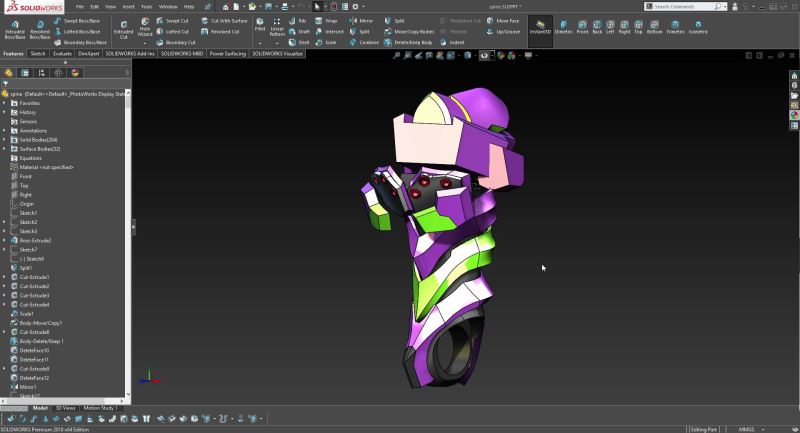The image size is (800, 433).
Task: Click the tree filter funnel icon
Action: 6,84
